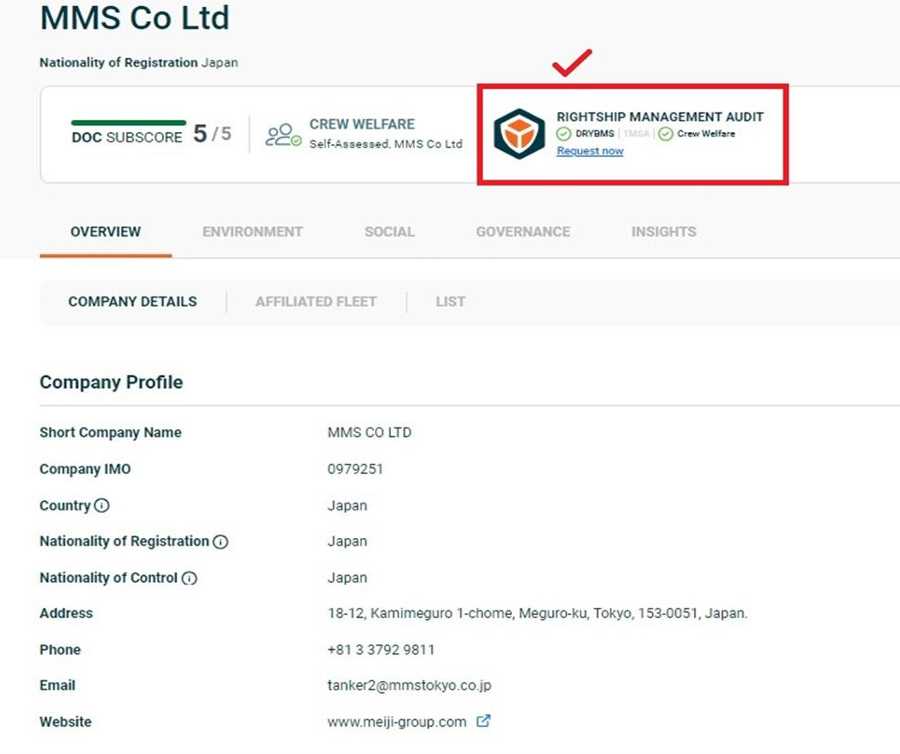Click the DRYBMS label text
This screenshot has width=900, height=754.
click(595, 134)
